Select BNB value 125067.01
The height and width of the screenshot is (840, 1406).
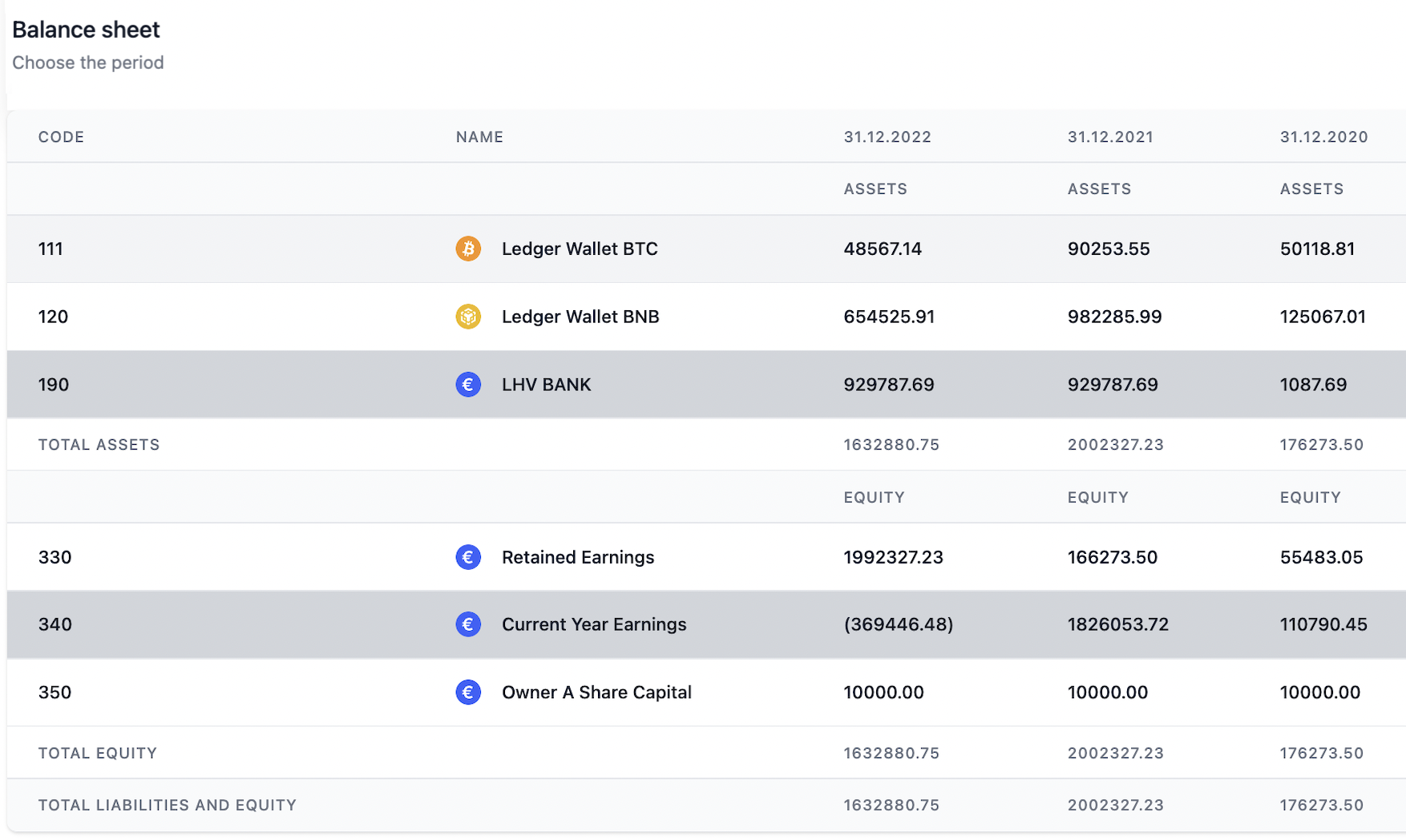(1323, 317)
